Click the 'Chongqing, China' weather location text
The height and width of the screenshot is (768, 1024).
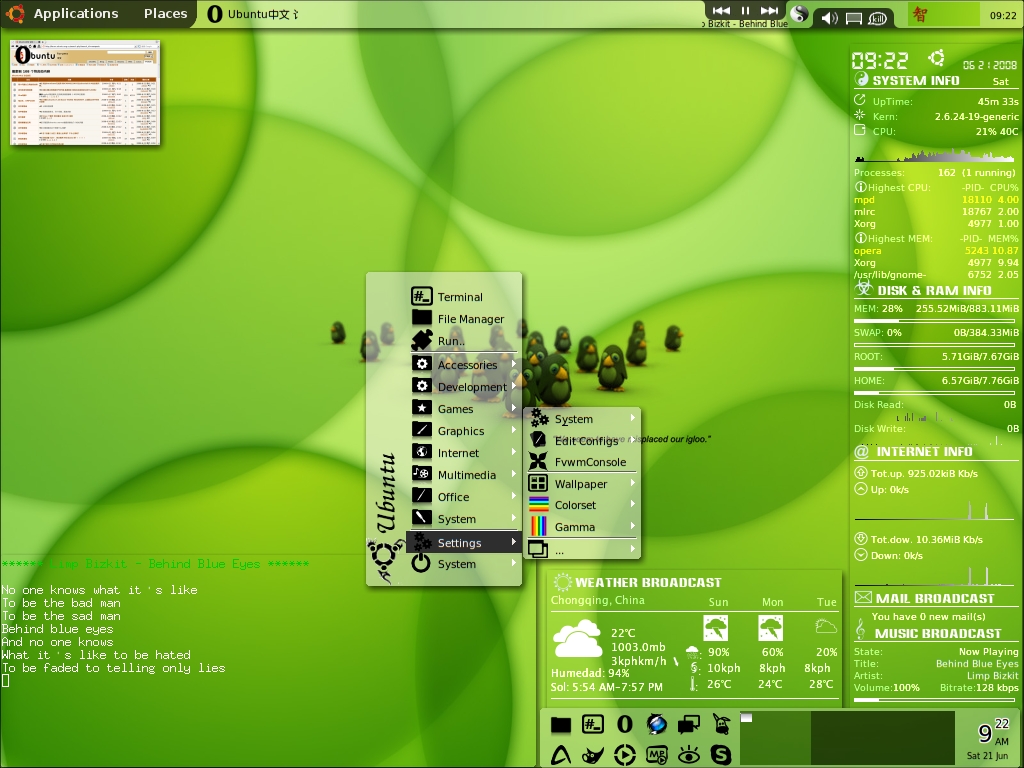(598, 600)
